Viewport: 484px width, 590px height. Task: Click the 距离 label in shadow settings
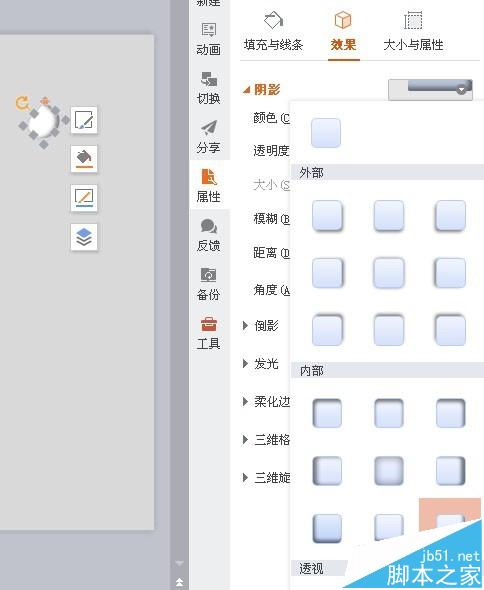click(271, 252)
